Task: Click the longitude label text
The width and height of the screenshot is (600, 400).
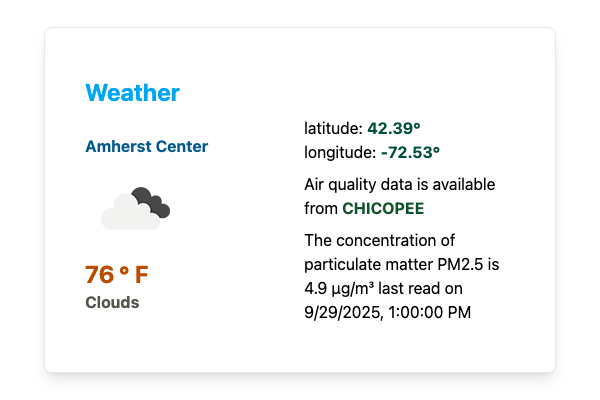Action: 340,152
